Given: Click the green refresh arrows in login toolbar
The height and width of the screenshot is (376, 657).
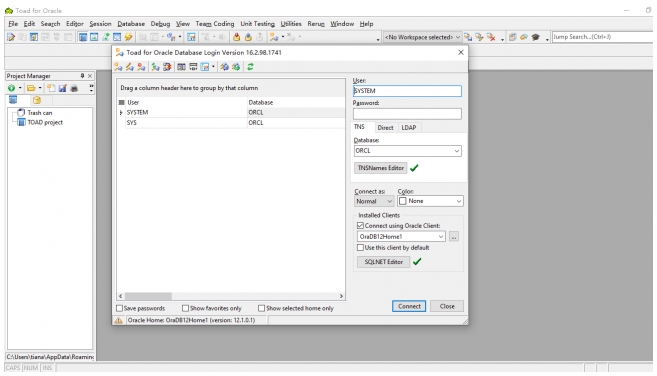Looking at the screenshot, I should (x=250, y=67).
